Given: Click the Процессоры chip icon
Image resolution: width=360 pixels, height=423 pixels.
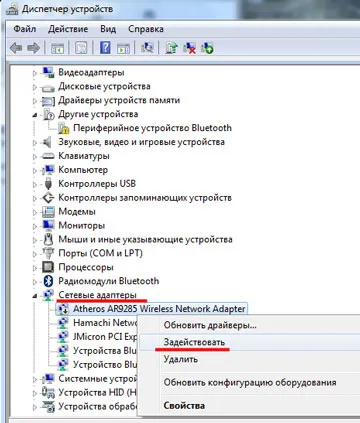Looking at the screenshot, I should 48,267.
